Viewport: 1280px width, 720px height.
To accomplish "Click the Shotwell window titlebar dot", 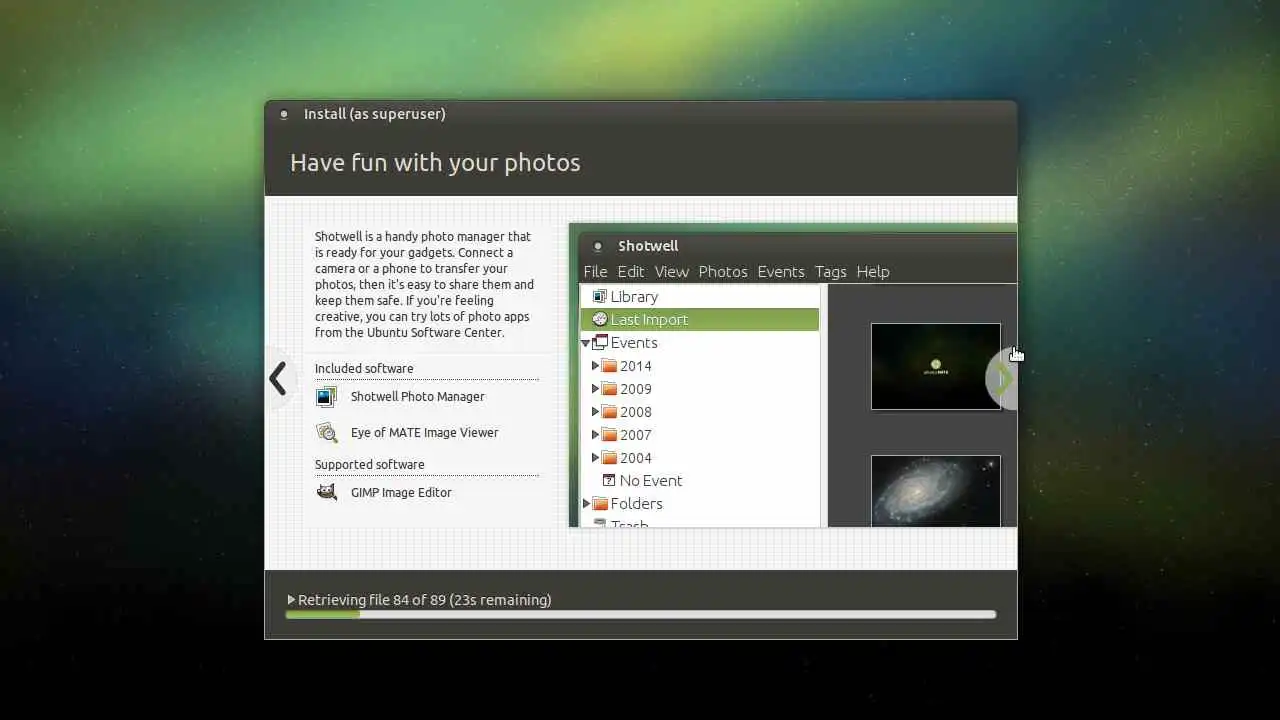I will coord(598,246).
